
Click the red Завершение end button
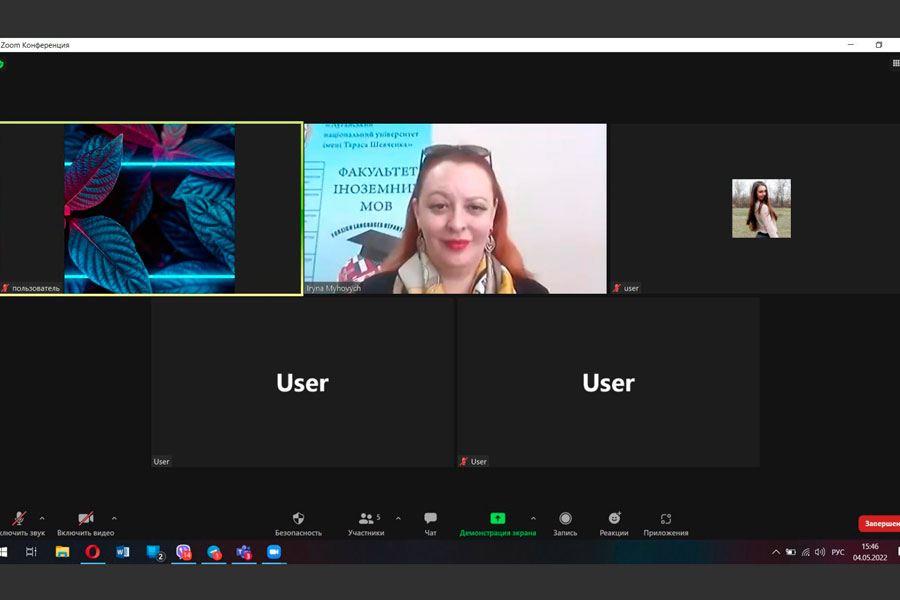(880, 523)
